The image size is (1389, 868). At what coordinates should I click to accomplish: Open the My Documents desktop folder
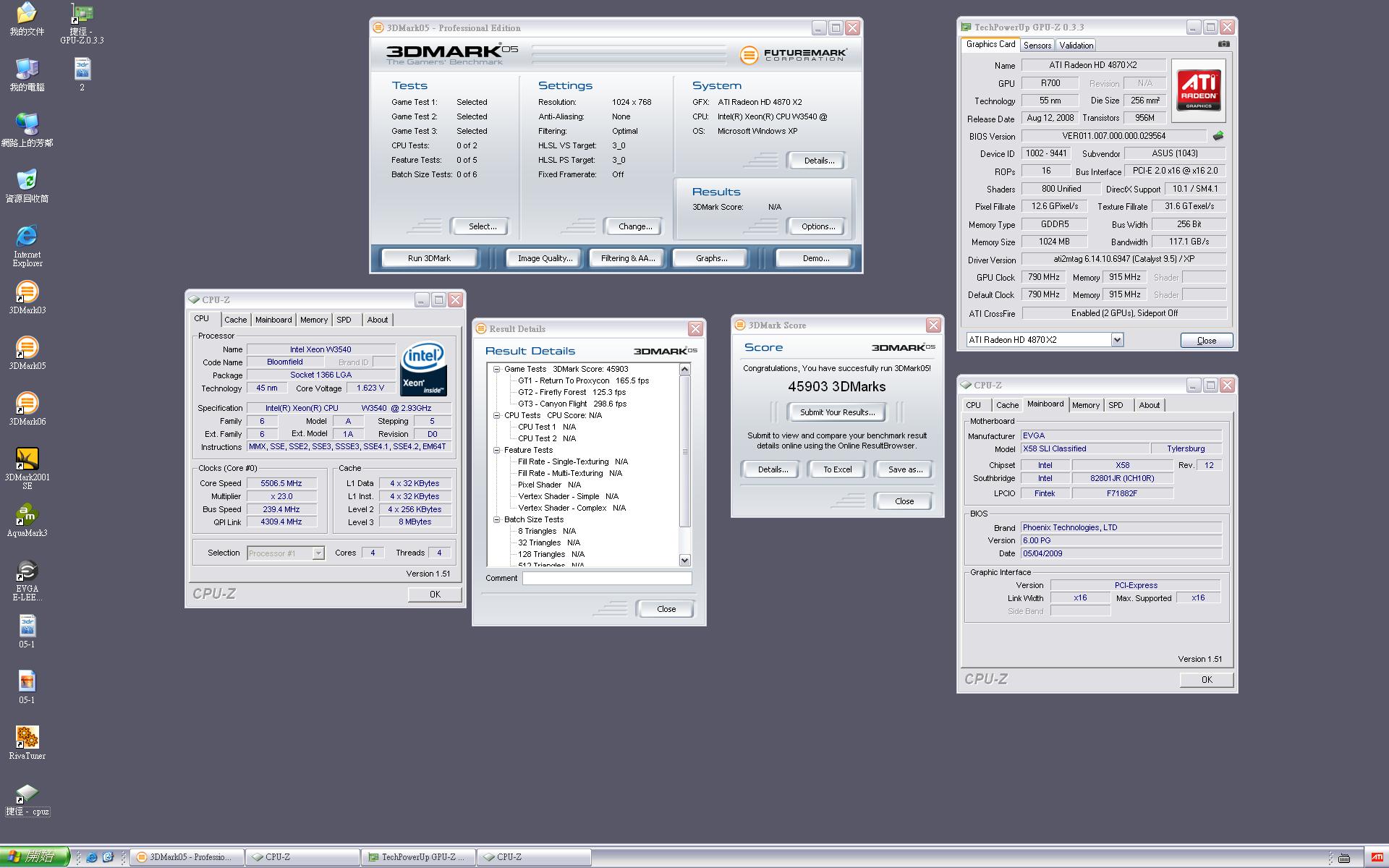point(27,18)
